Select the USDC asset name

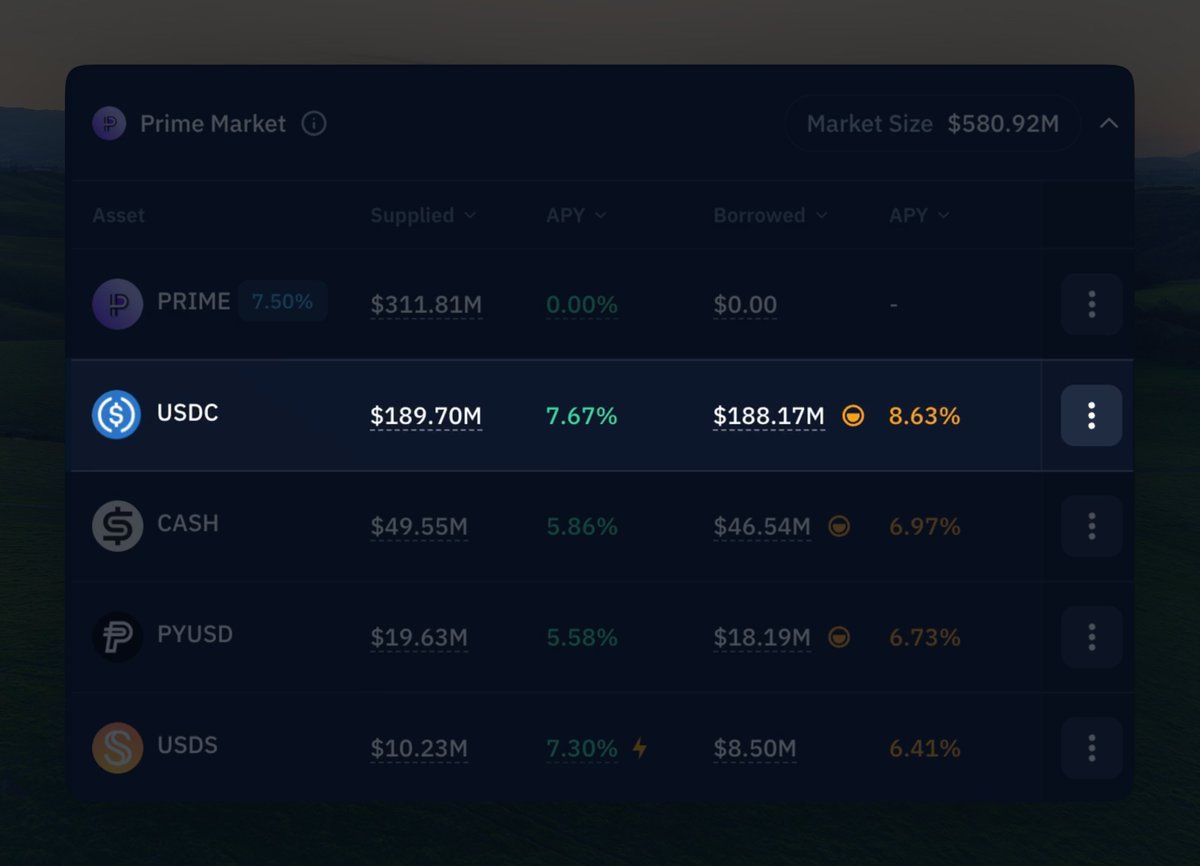click(188, 412)
